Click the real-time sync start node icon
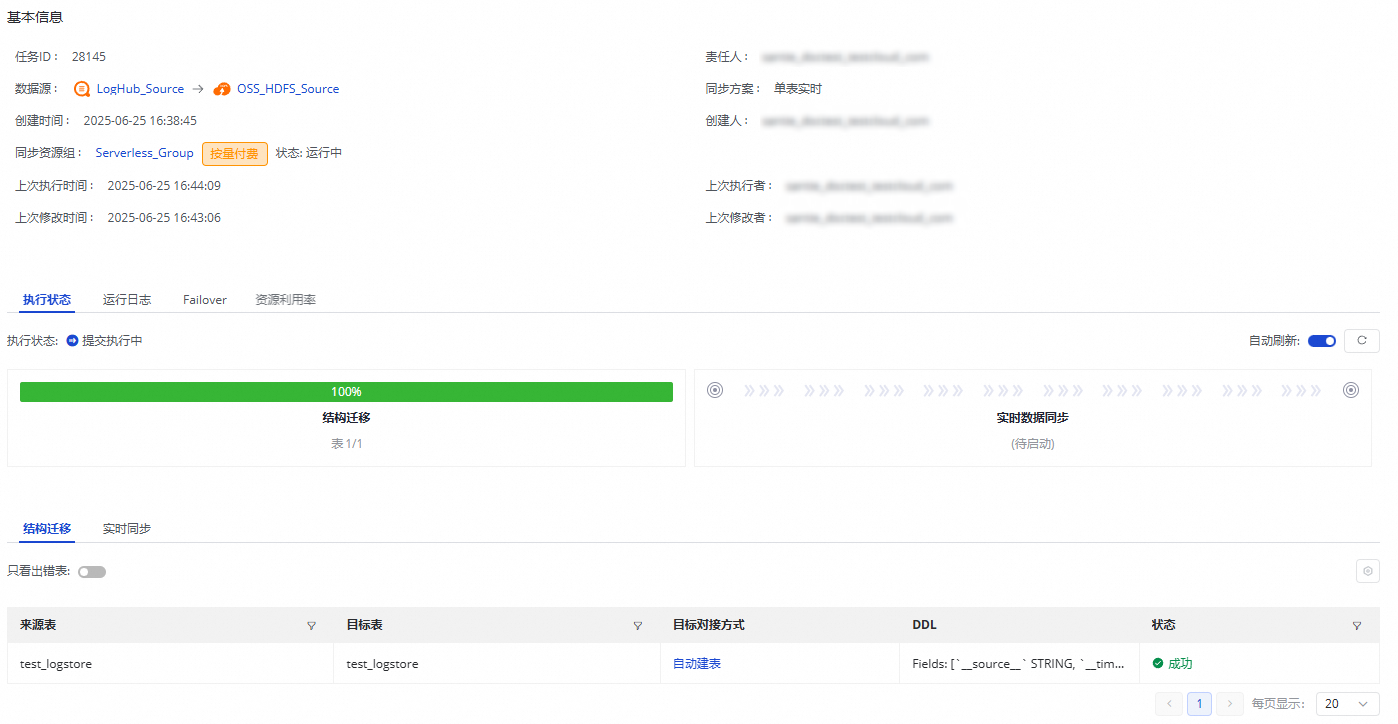 click(x=715, y=390)
